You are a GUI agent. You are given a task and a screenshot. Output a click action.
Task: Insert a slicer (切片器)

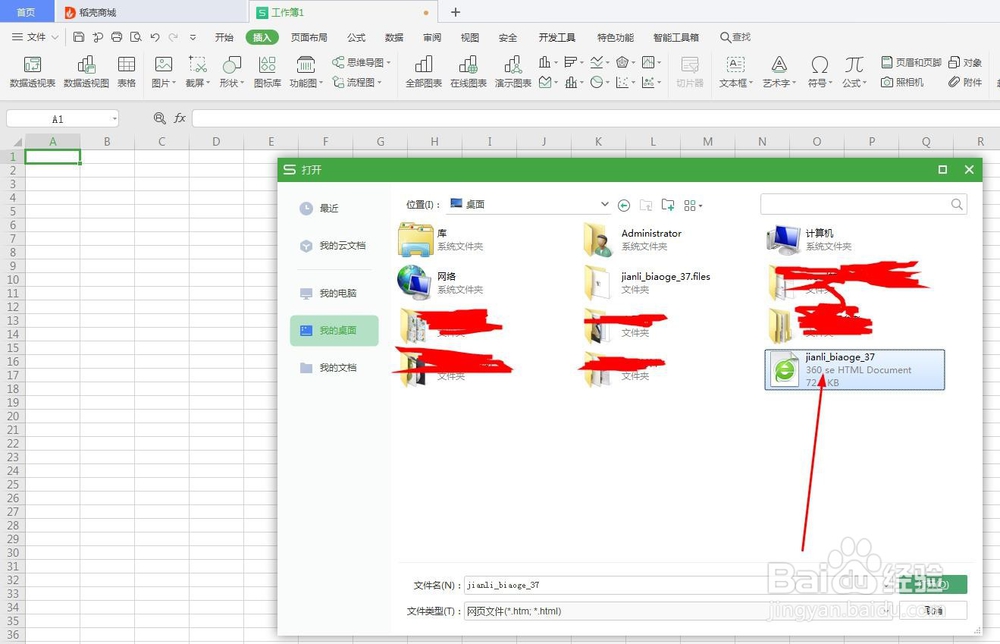(x=689, y=70)
